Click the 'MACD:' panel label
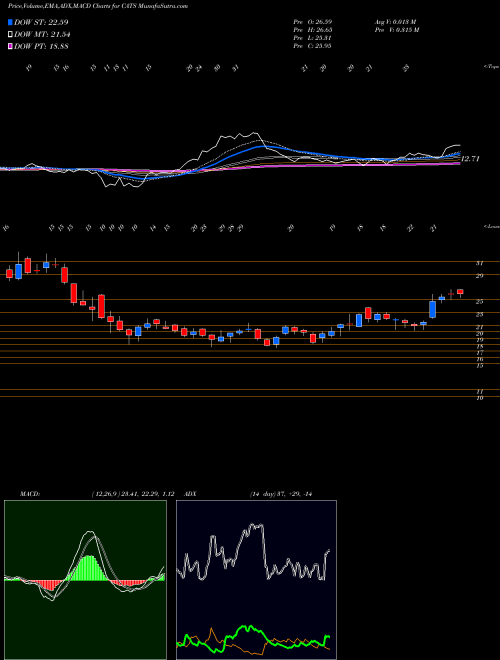Image resolution: width=500 pixels, height=660 pixels. tap(29, 494)
